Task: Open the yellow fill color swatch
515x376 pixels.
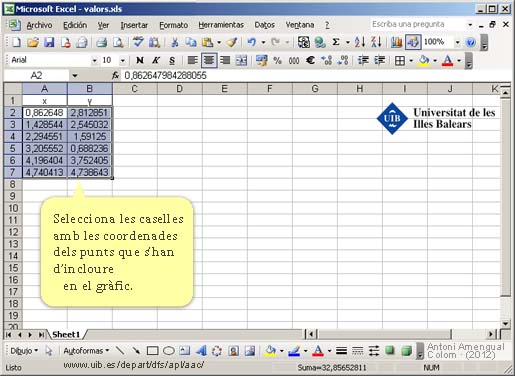Action: pos(424,60)
